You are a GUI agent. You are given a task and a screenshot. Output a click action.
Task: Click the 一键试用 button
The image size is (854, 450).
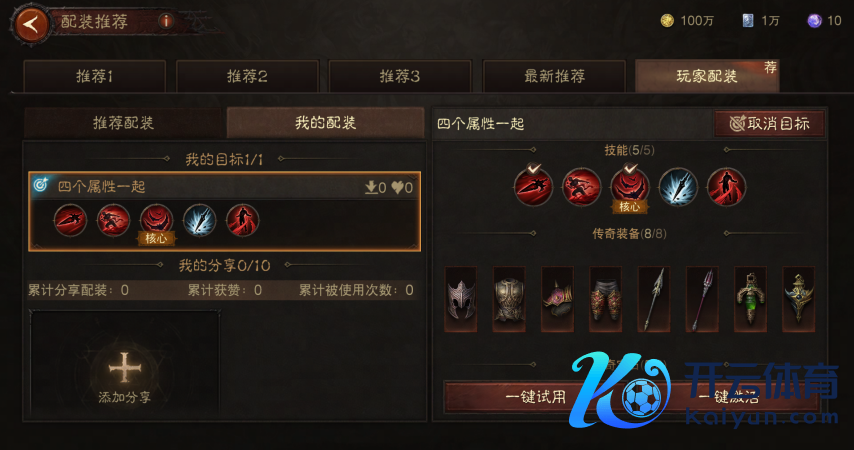(x=536, y=397)
